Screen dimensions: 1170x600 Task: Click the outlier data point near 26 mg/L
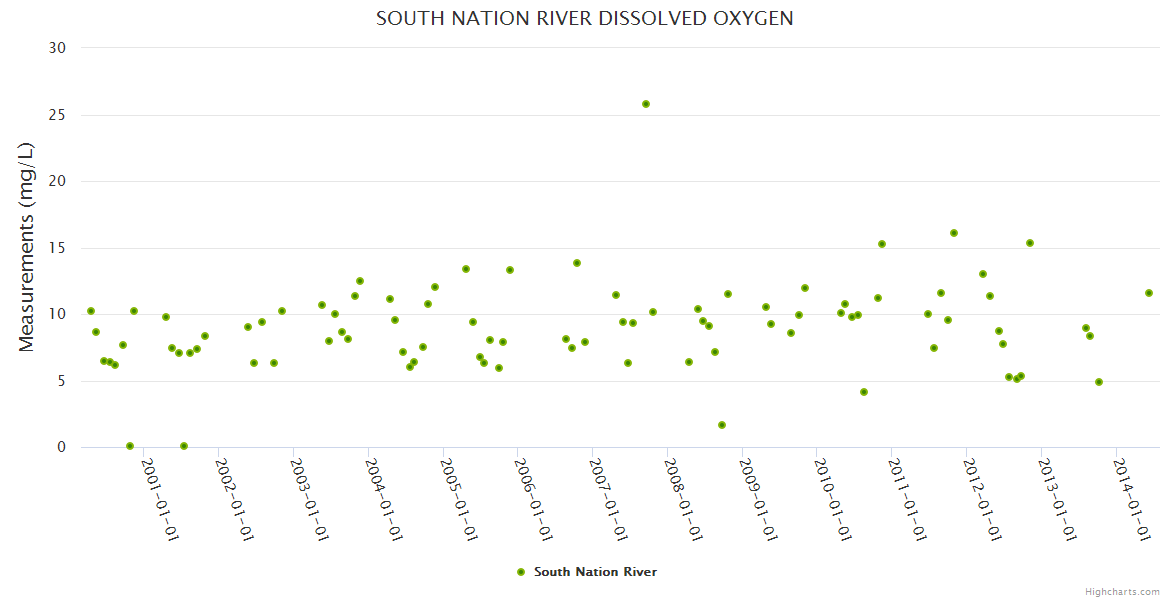(x=646, y=104)
